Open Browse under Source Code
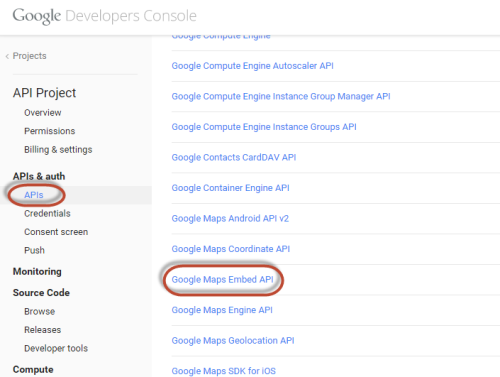 tap(39, 311)
